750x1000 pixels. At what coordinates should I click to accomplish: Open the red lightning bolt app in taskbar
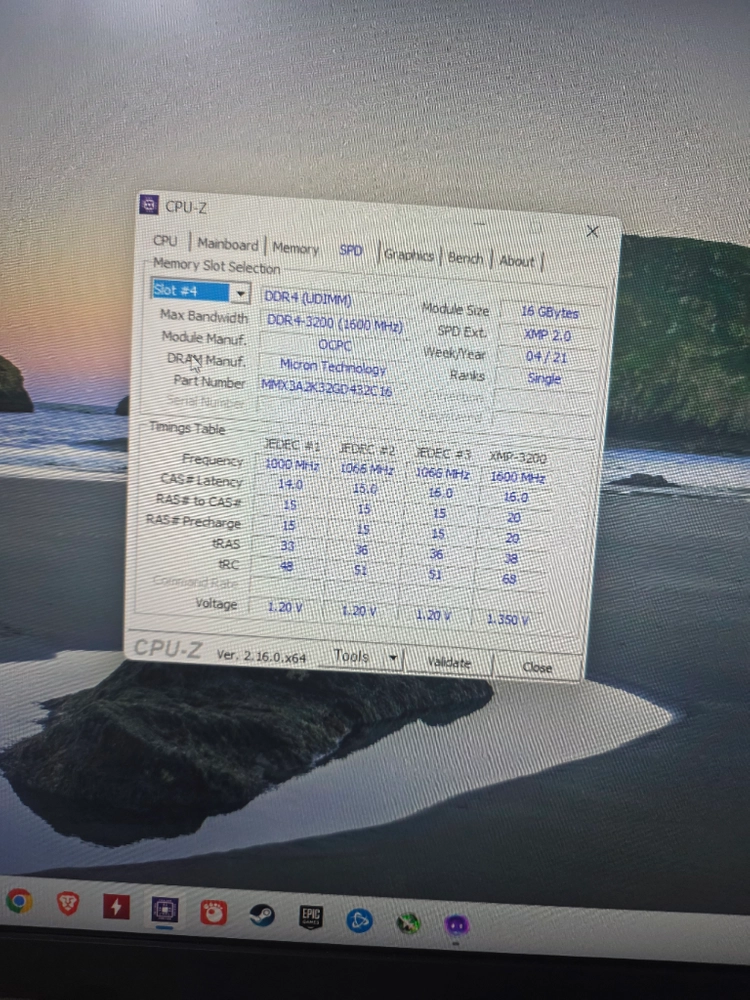tap(116, 907)
